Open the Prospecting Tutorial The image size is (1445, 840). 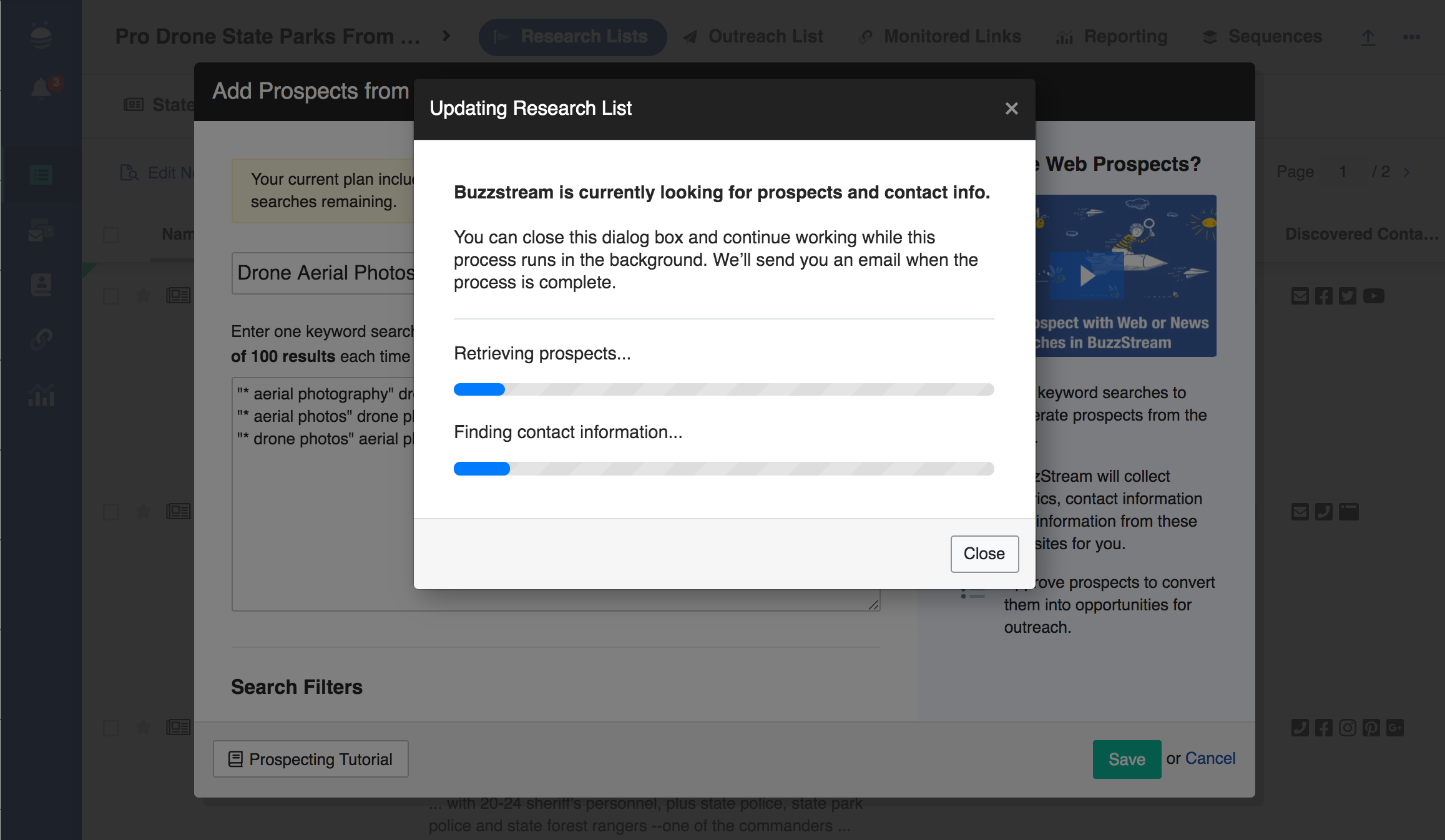tap(311, 759)
